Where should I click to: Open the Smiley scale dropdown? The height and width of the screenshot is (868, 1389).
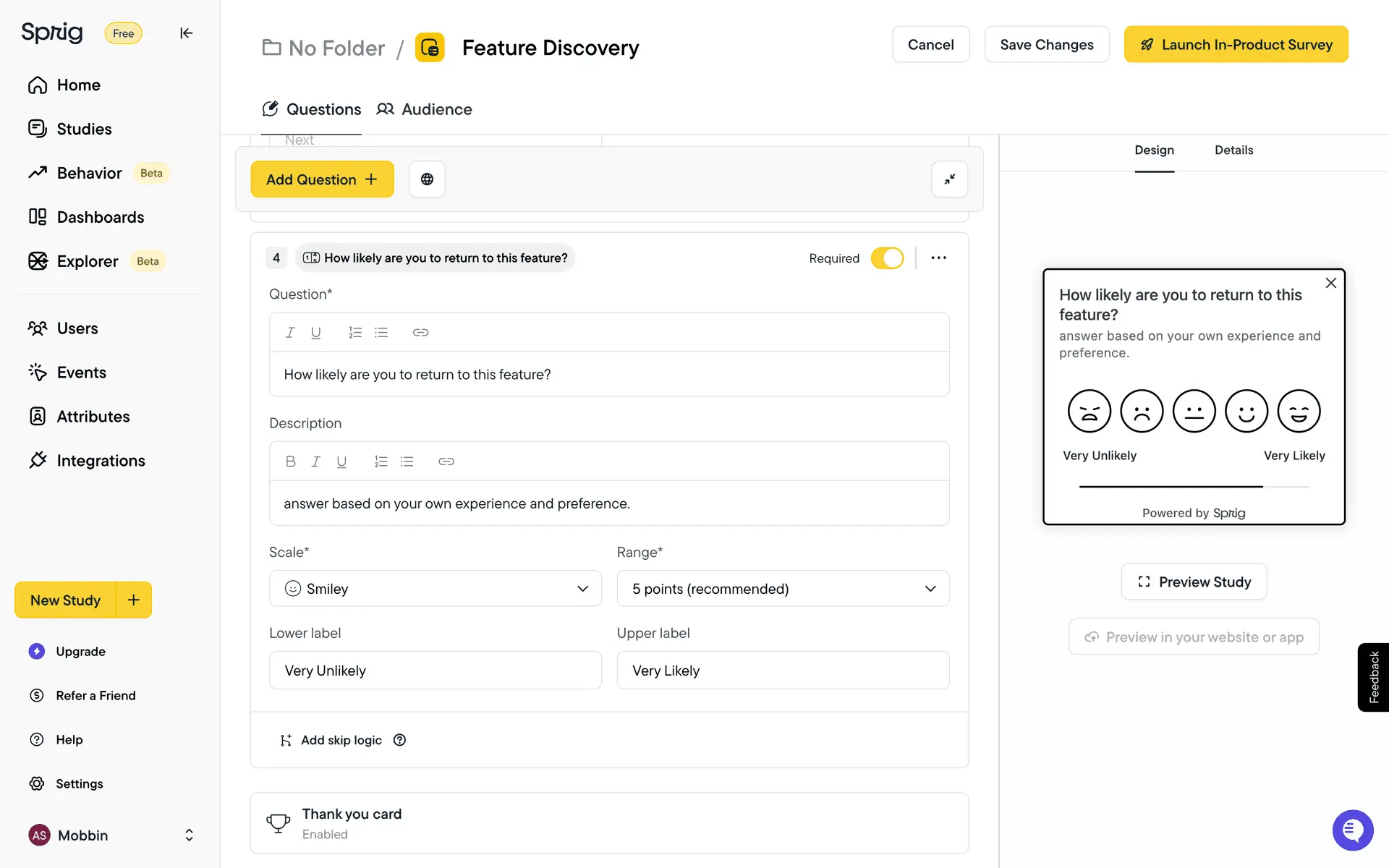(x=435, y=589)
